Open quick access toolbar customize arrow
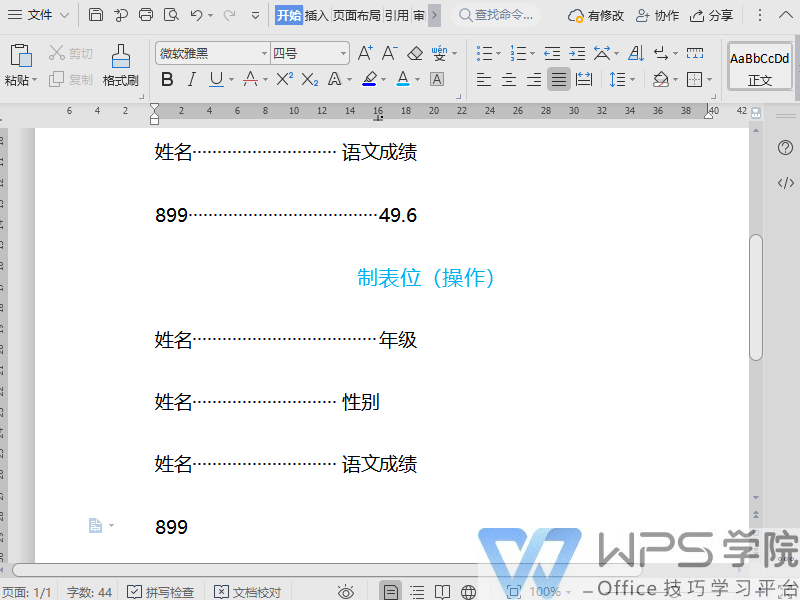The width and height of the screenshot is (800, 600). pyautogui.click(x=256, y=16)
